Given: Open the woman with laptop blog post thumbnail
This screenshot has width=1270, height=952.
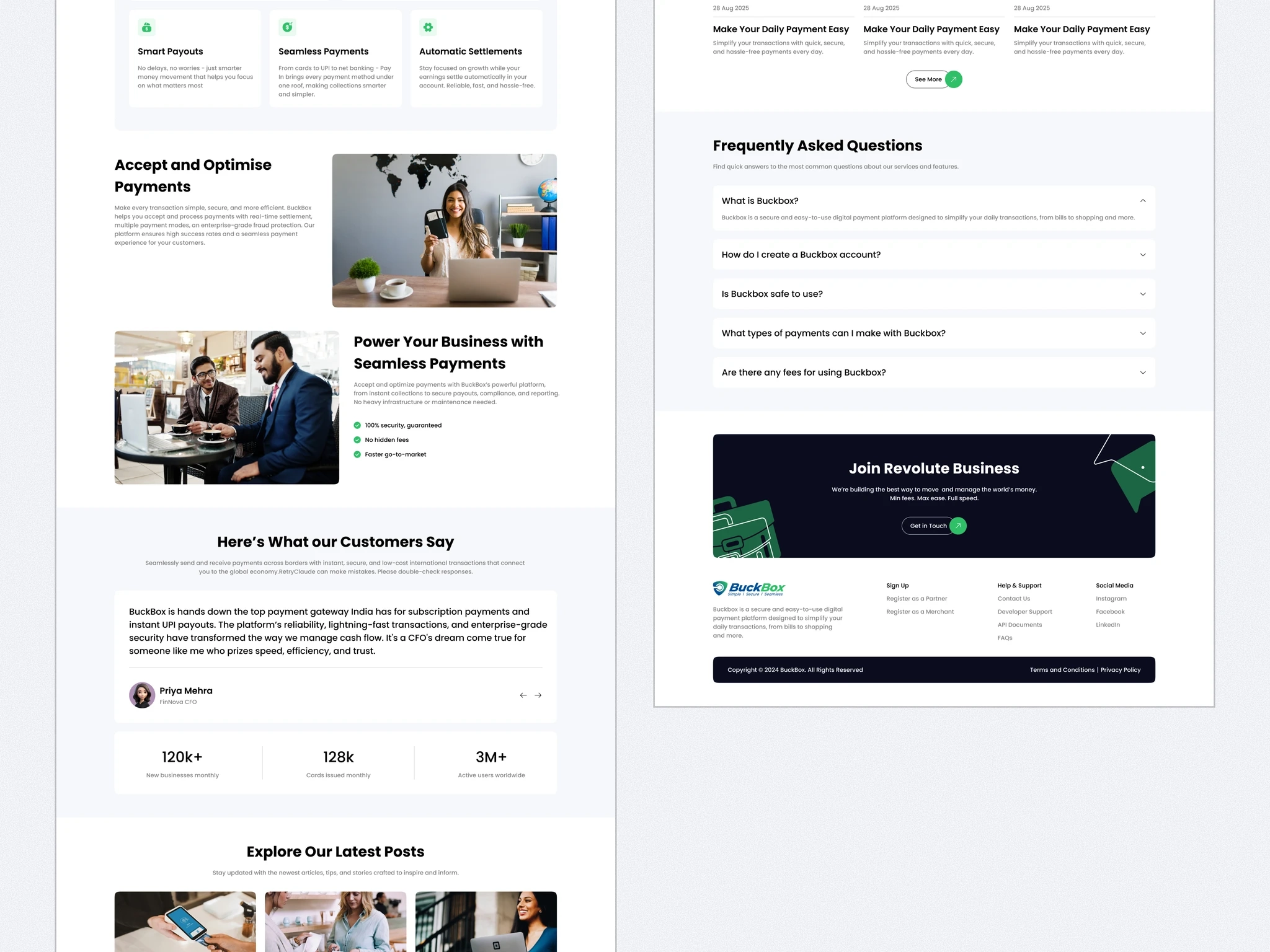Looking at the screenshot, I should click(486, 922).
